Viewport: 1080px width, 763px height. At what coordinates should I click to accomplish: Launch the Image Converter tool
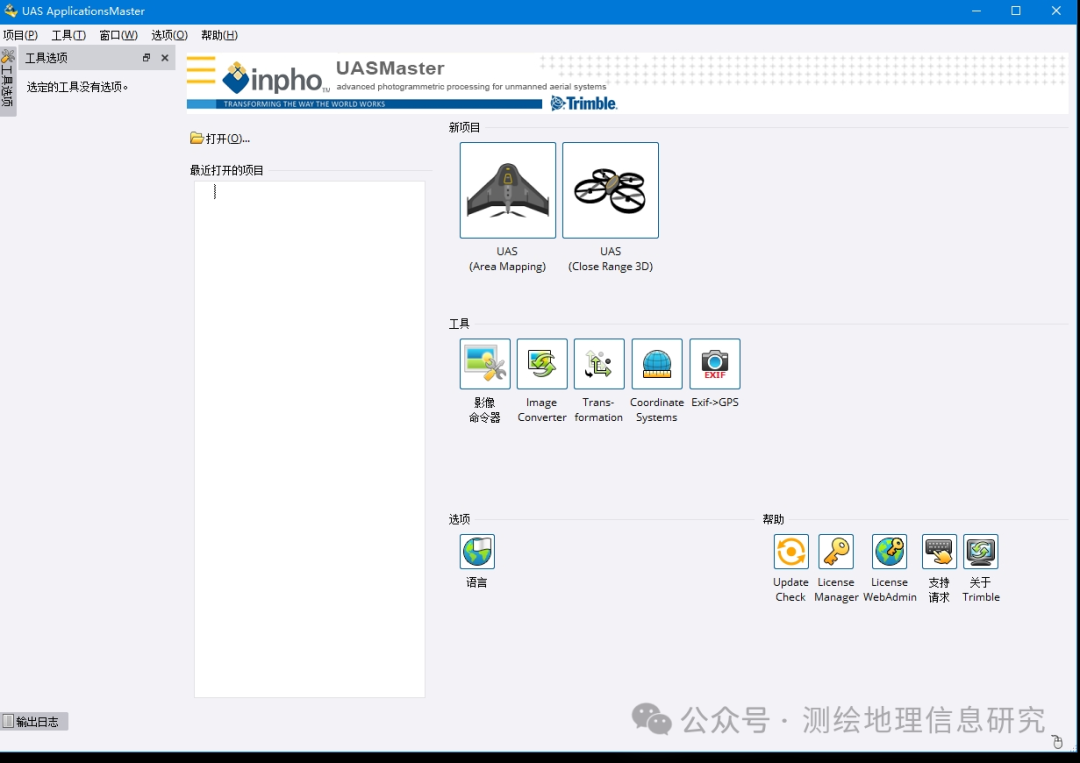click(542, 364)
